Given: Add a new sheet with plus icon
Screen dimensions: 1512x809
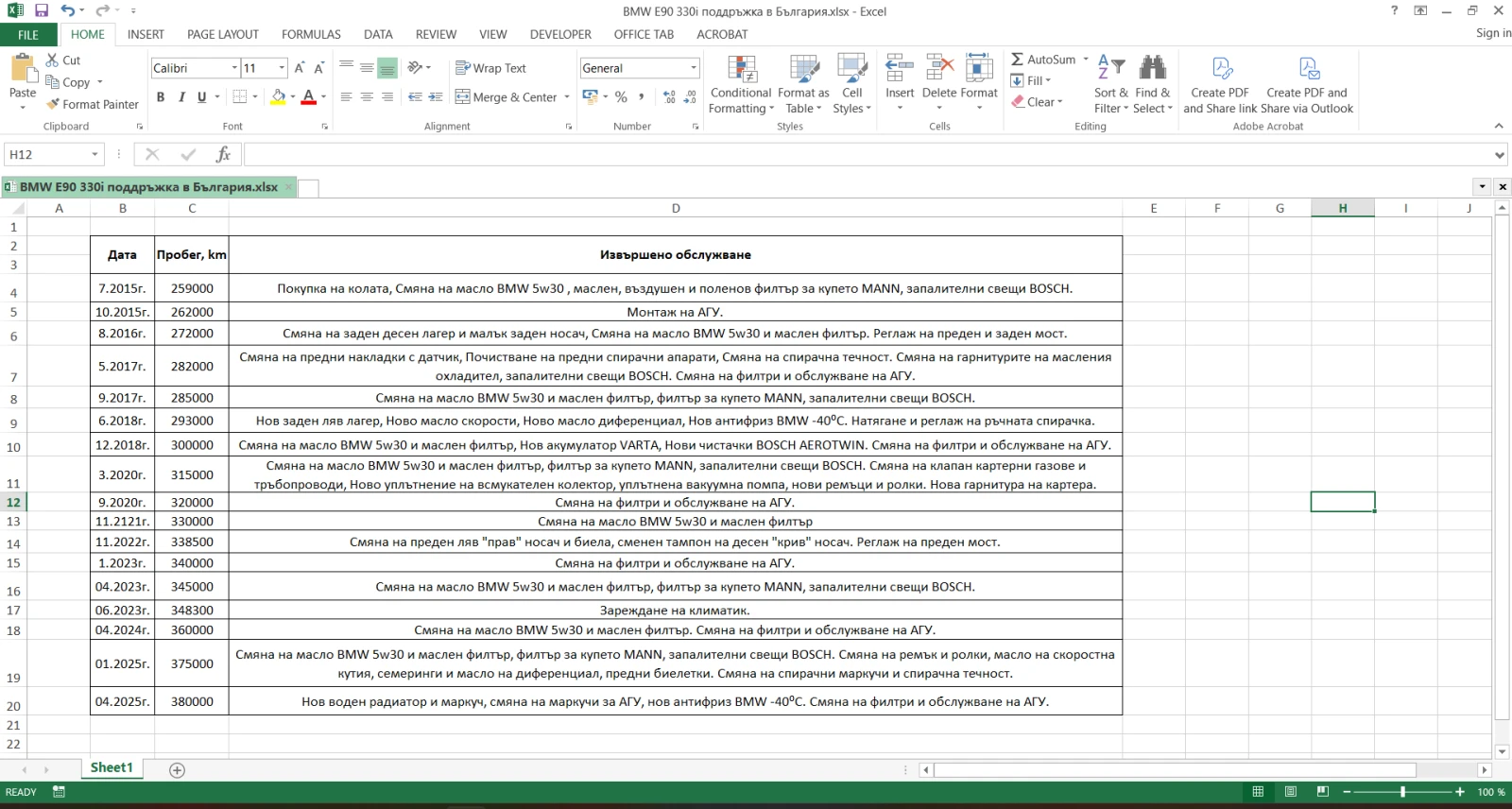Looking at the screenshot, I should tap(177, 770).
